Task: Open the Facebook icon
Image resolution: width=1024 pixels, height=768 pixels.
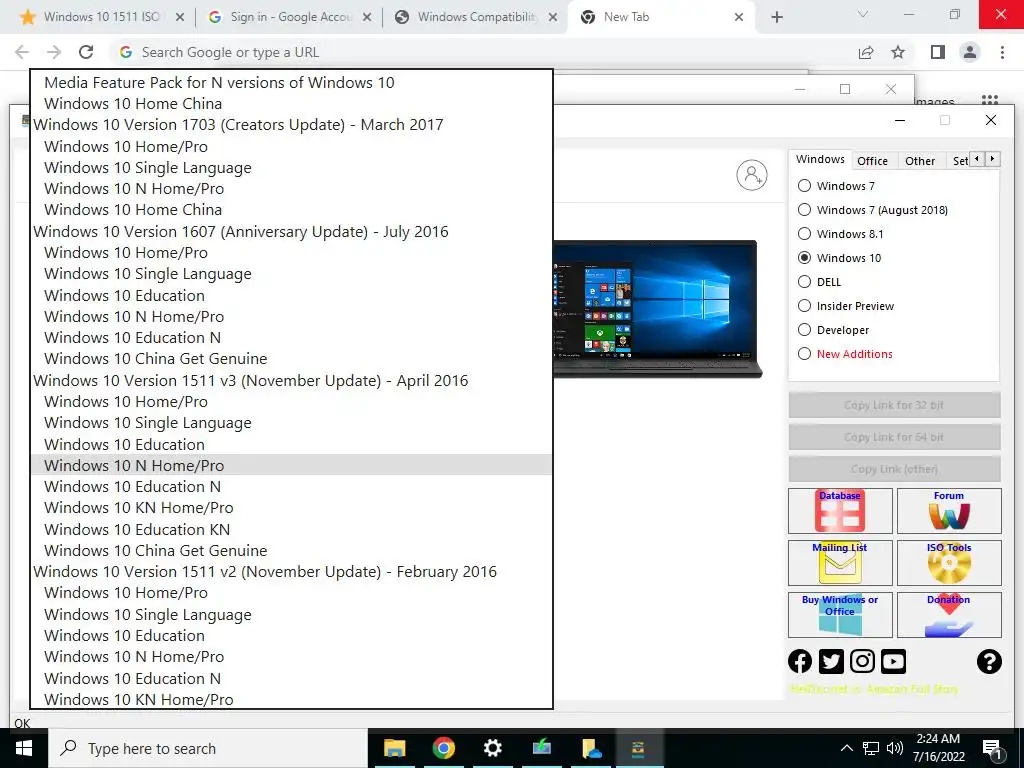Action: tap(800, 662)
